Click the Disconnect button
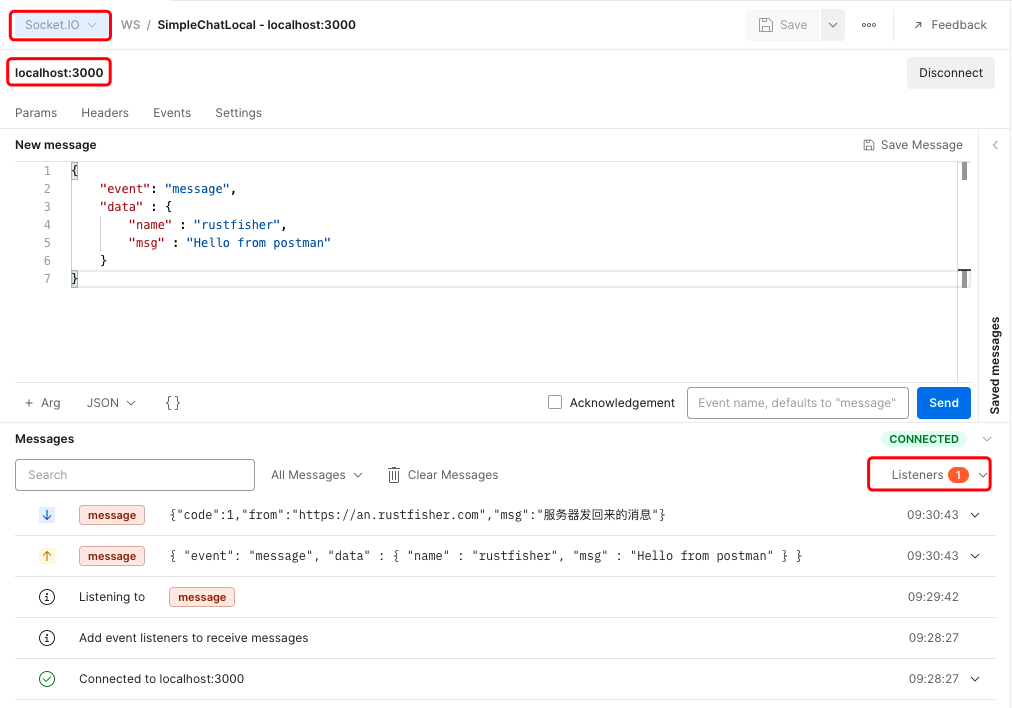 tap(950, 73)
